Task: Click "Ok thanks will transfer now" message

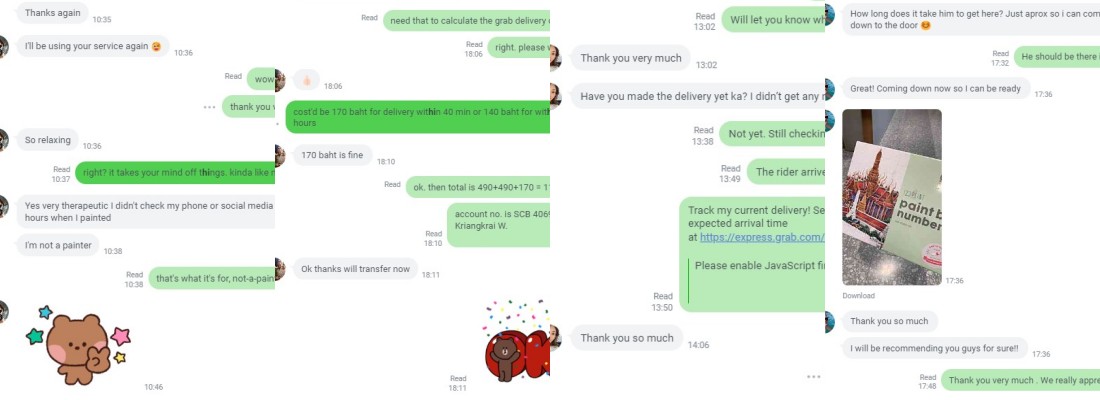Action: point(355,269)
